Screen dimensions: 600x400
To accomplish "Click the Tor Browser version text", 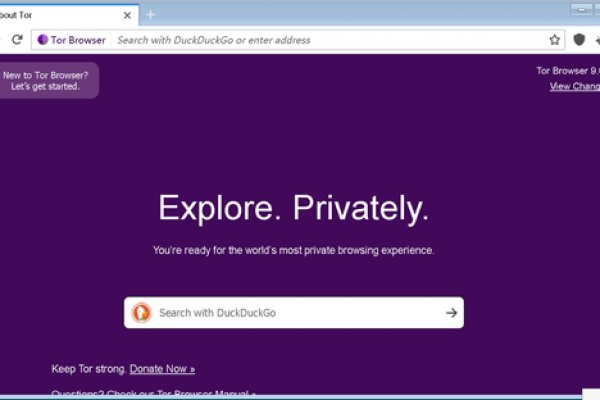I will click(567, 70).
